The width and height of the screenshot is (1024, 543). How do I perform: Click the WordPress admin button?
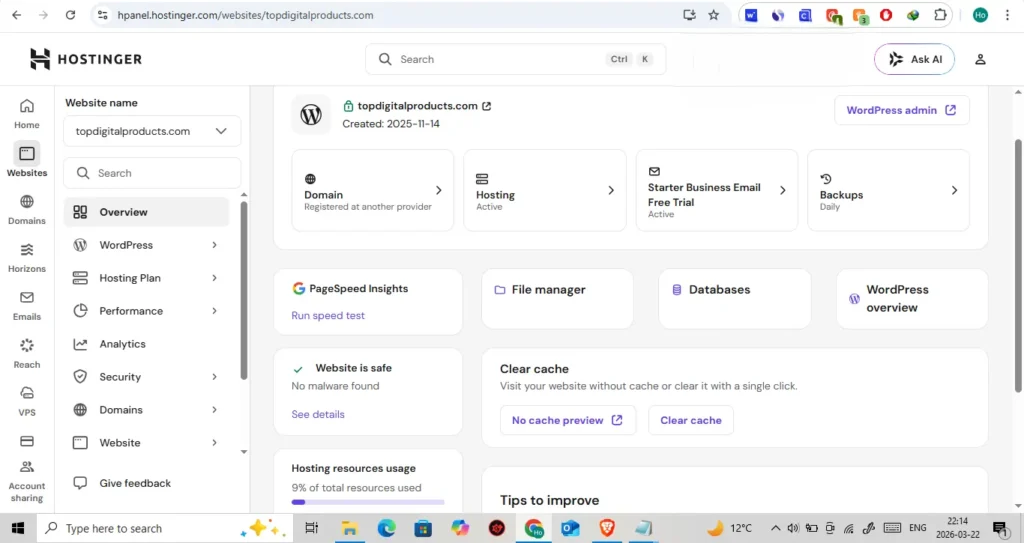(901, 110)
